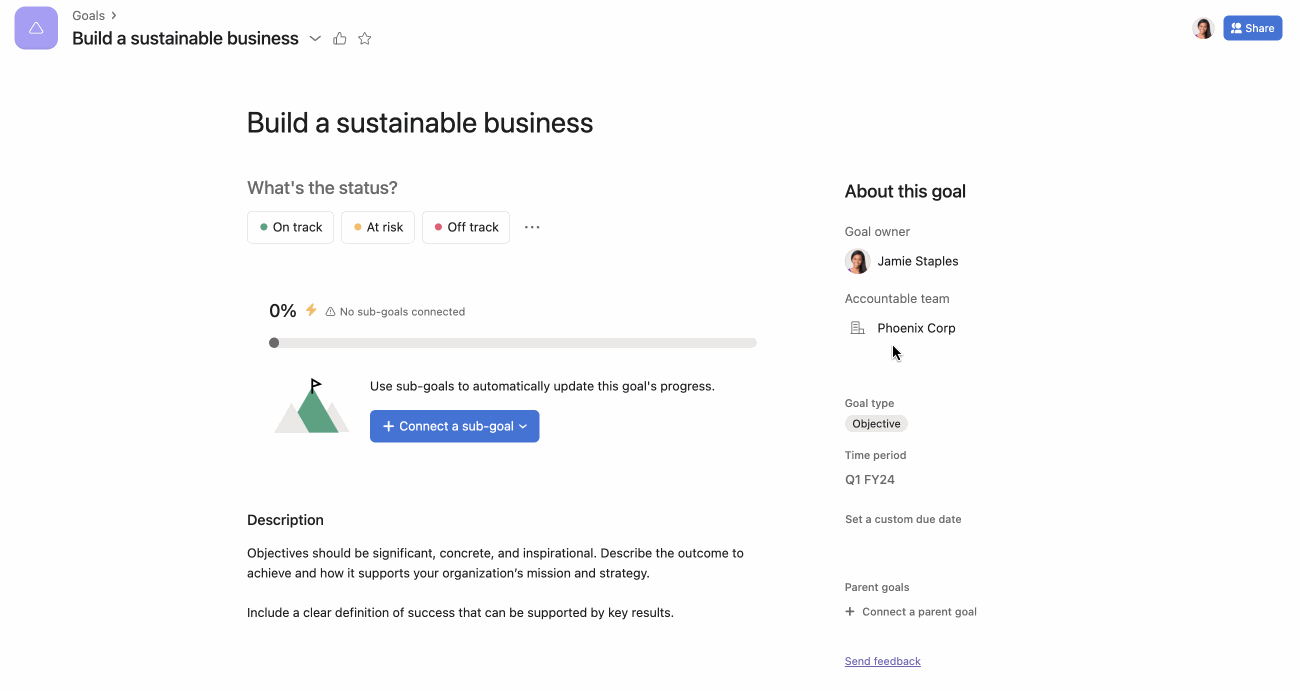Navigate to Goals via the breadcrumb
The height and width of the screenshot is (691, 1300).
coord(87,15)
